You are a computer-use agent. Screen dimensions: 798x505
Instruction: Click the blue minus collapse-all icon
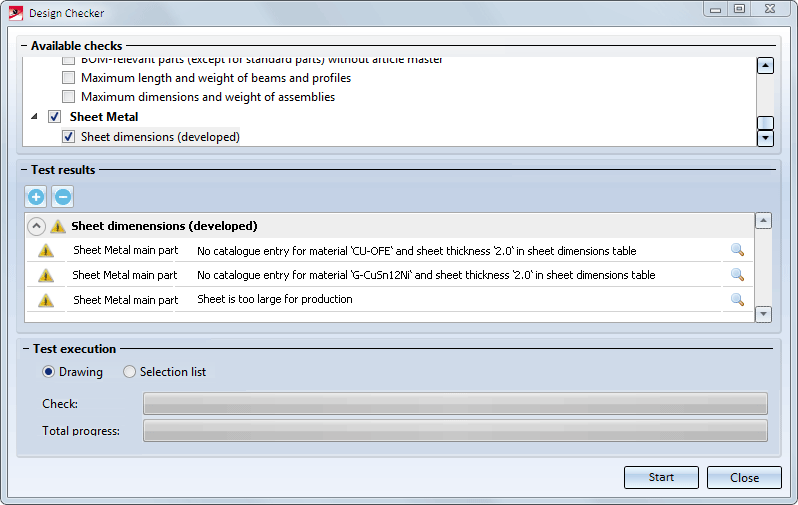(x=62, y=197)
